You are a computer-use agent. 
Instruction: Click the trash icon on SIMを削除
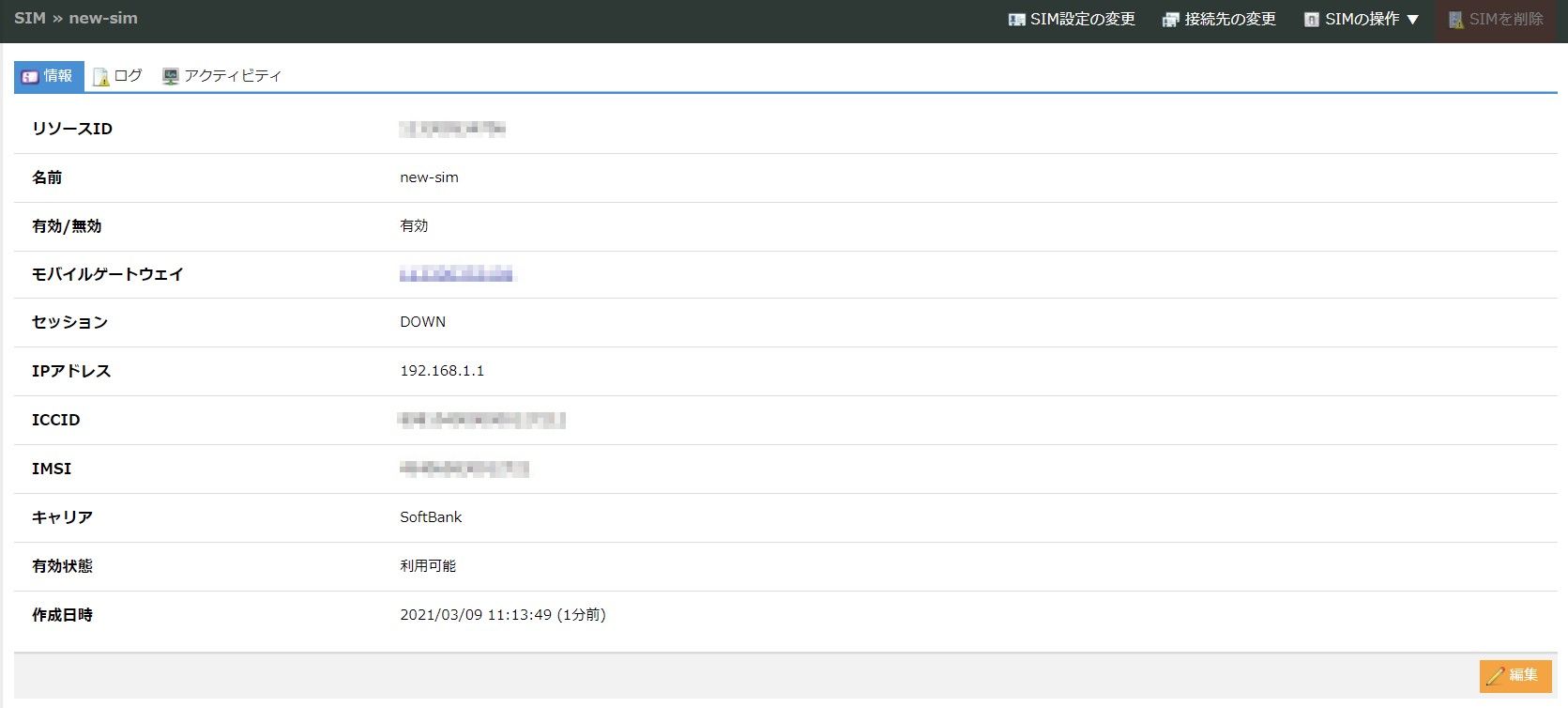[1455, 20]
